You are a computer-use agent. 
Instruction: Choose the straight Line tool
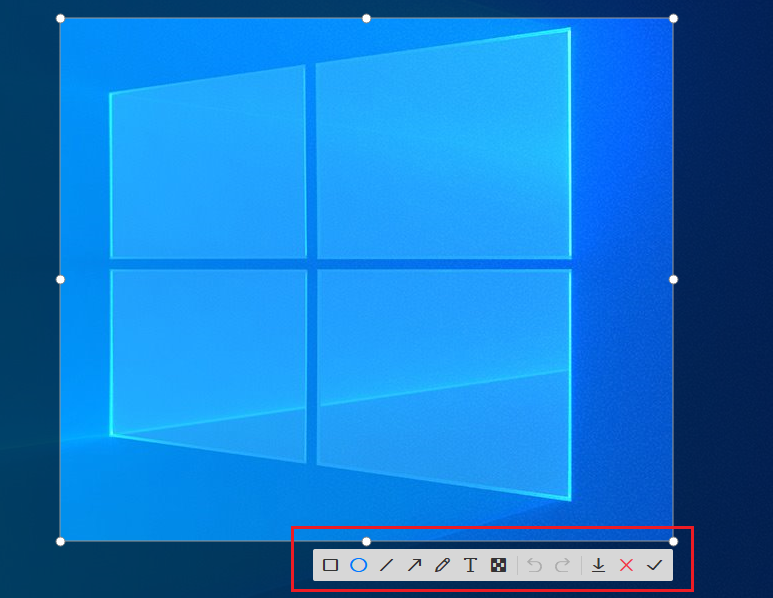[386, 565]
